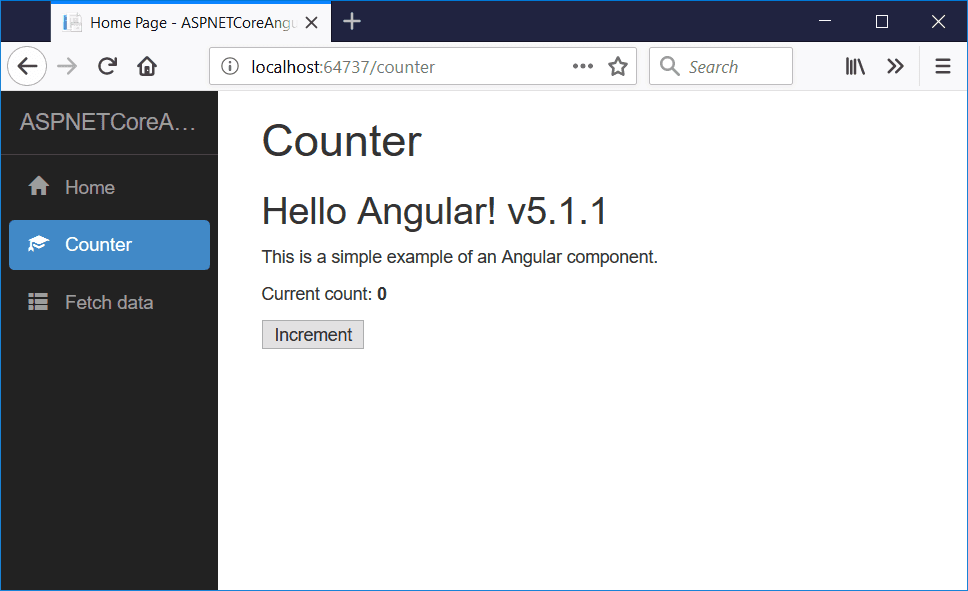The image size is (968, 591).
Task: Expand more toolbar tools chevron
Action: pos(895,66)
